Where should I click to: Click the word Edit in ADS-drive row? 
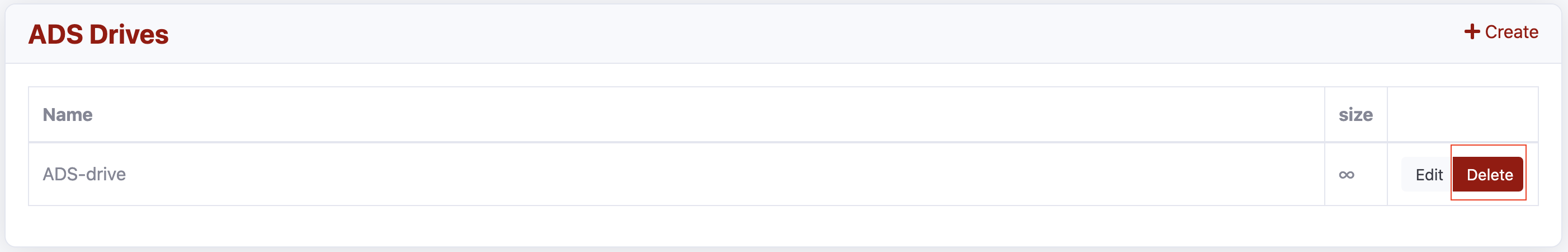coord(1429,175)
